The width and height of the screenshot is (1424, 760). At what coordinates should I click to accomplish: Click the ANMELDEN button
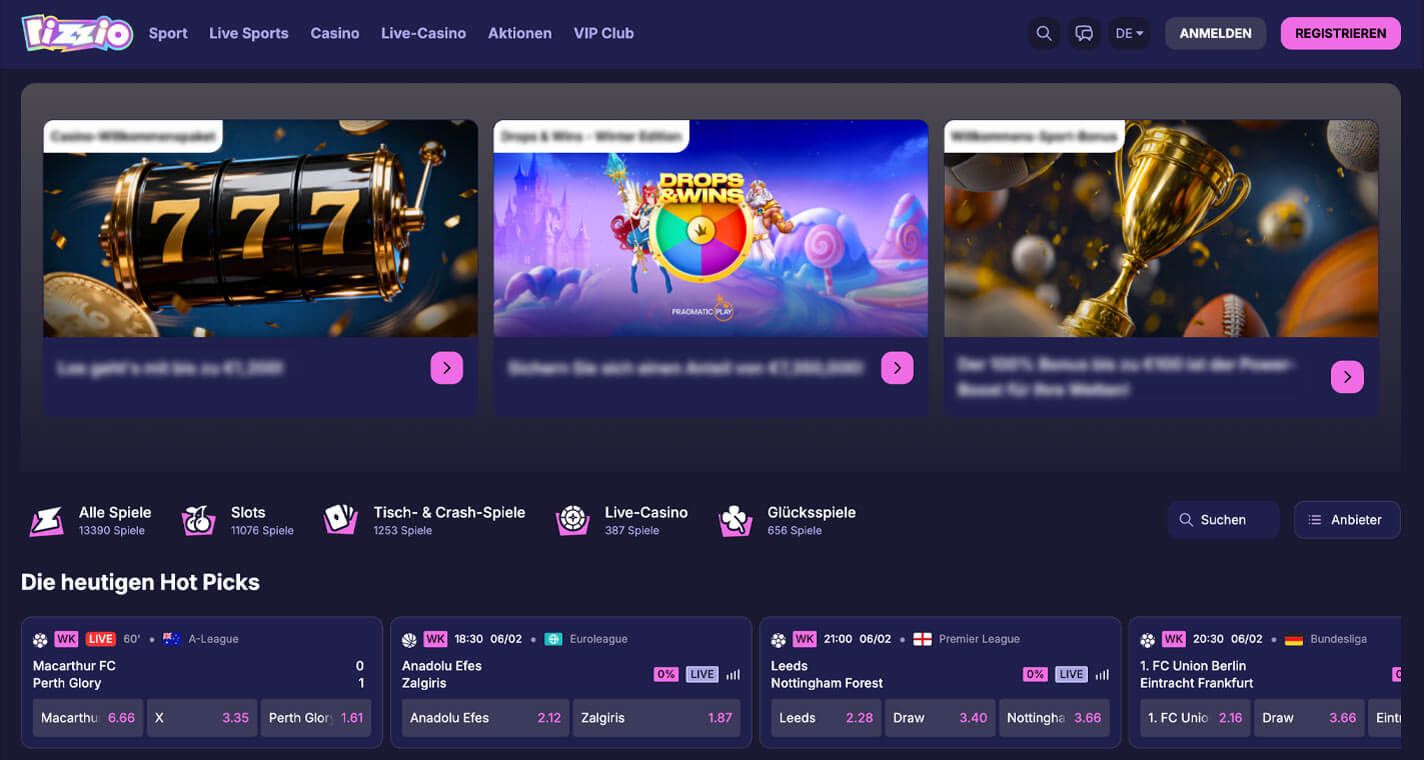[1215, 33]
